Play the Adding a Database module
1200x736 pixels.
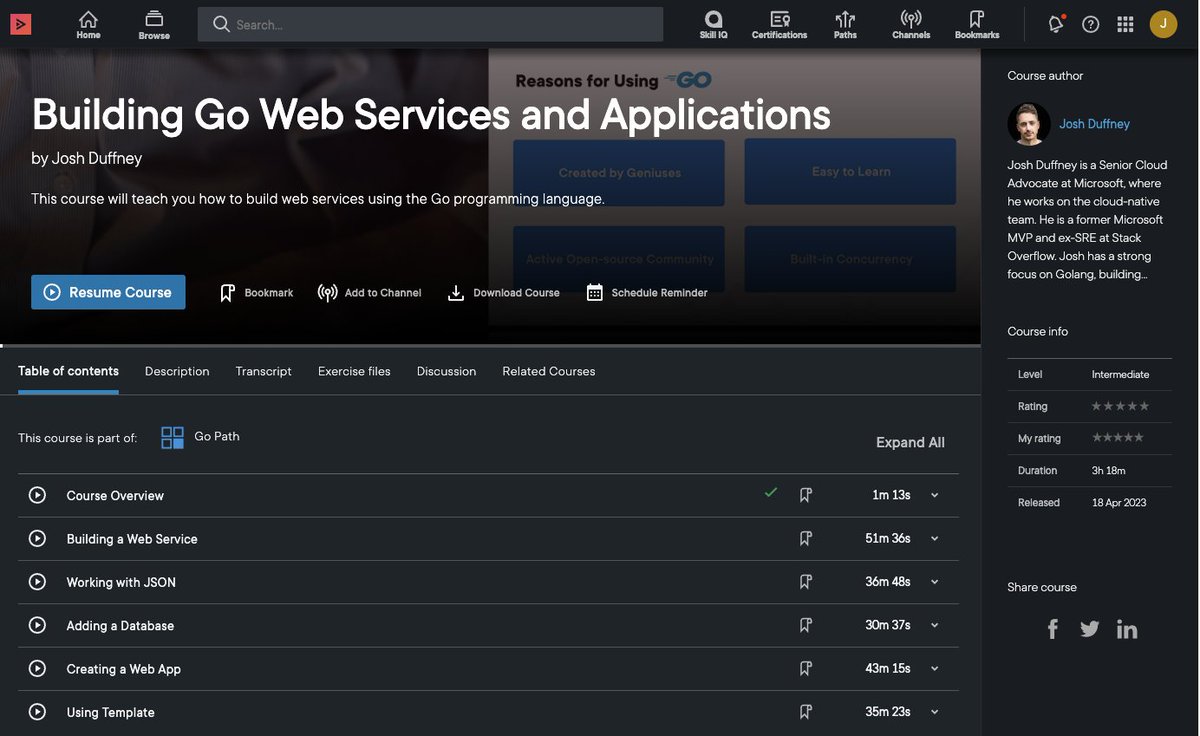pos(37,625)
